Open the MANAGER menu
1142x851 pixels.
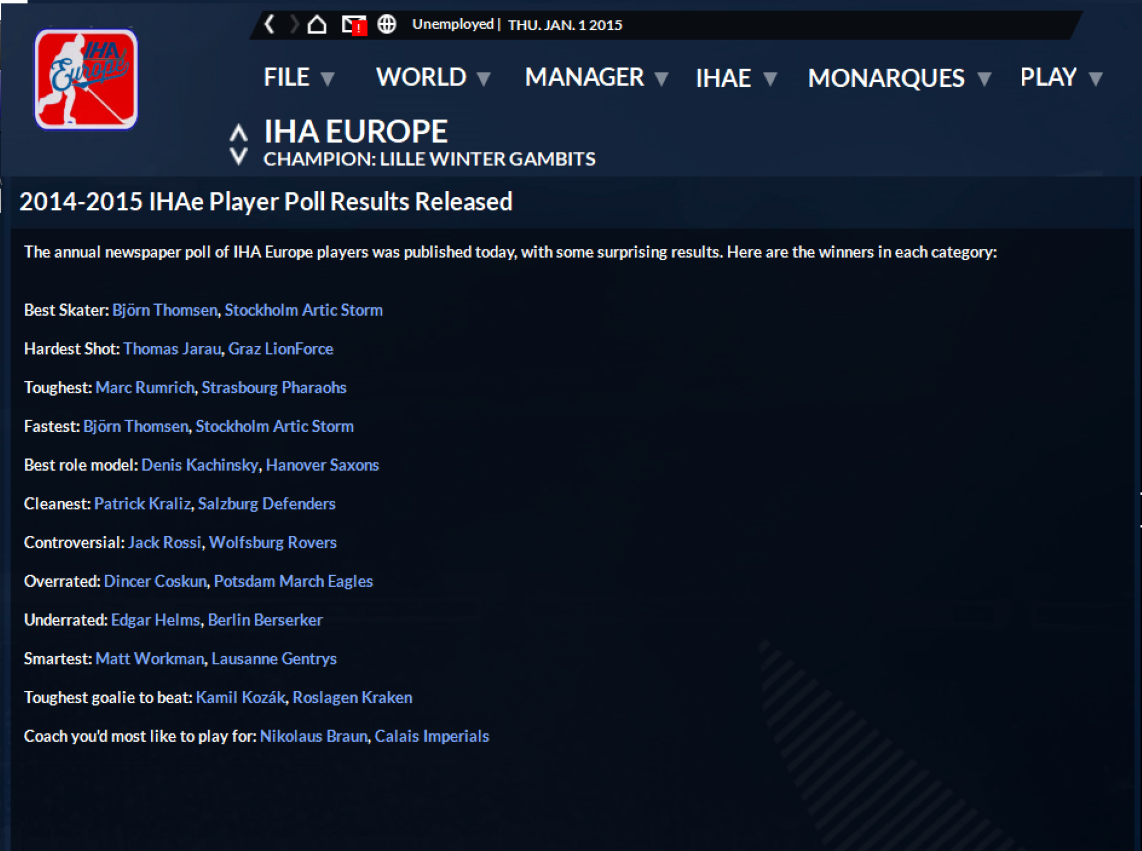click(596, 77)
